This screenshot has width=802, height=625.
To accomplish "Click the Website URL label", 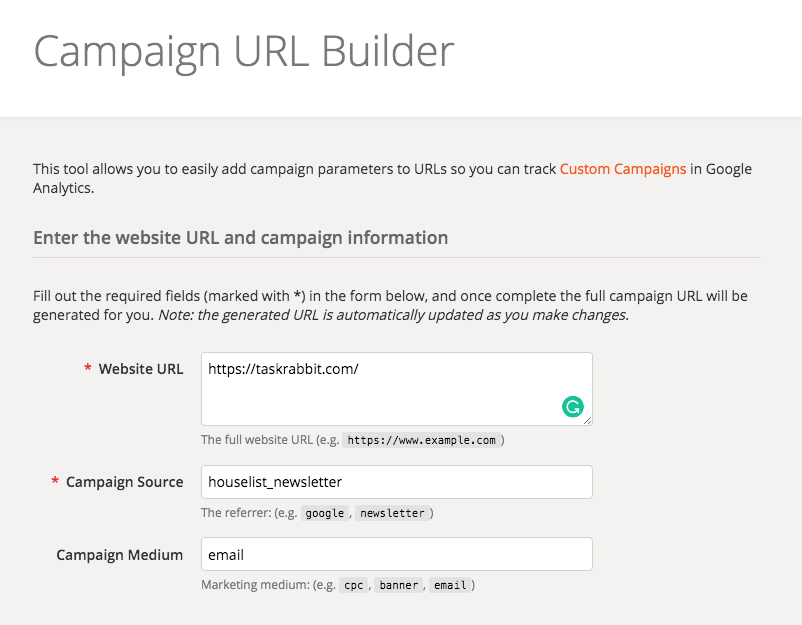I will [x=141, y=369].
